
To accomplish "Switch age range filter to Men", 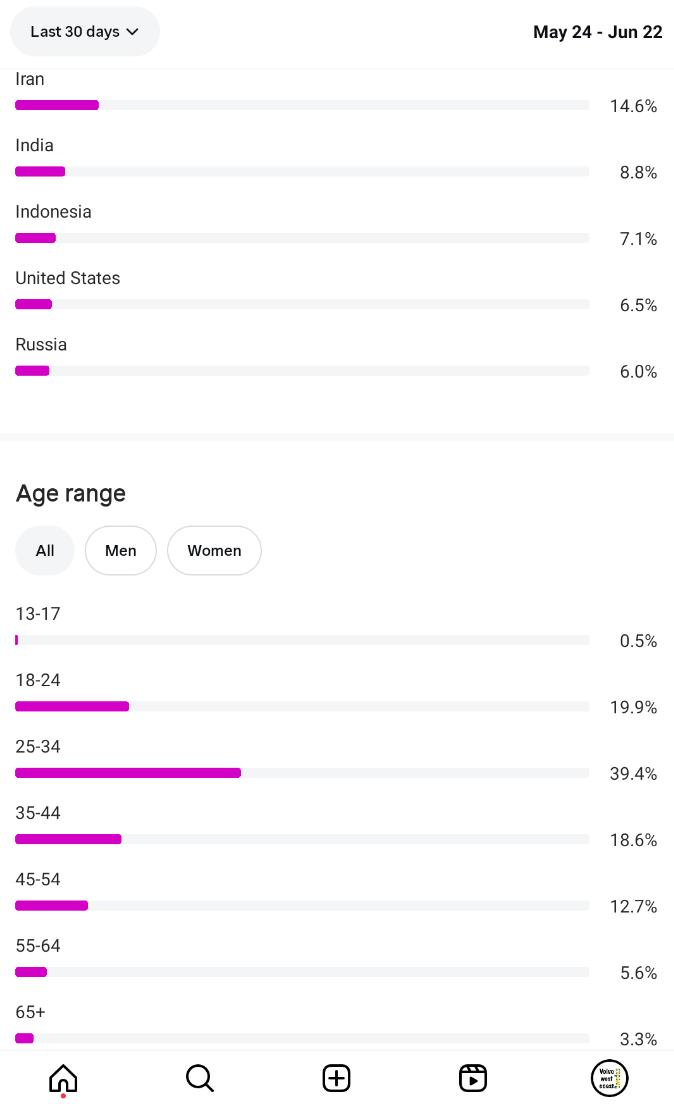I will [121, 551].
